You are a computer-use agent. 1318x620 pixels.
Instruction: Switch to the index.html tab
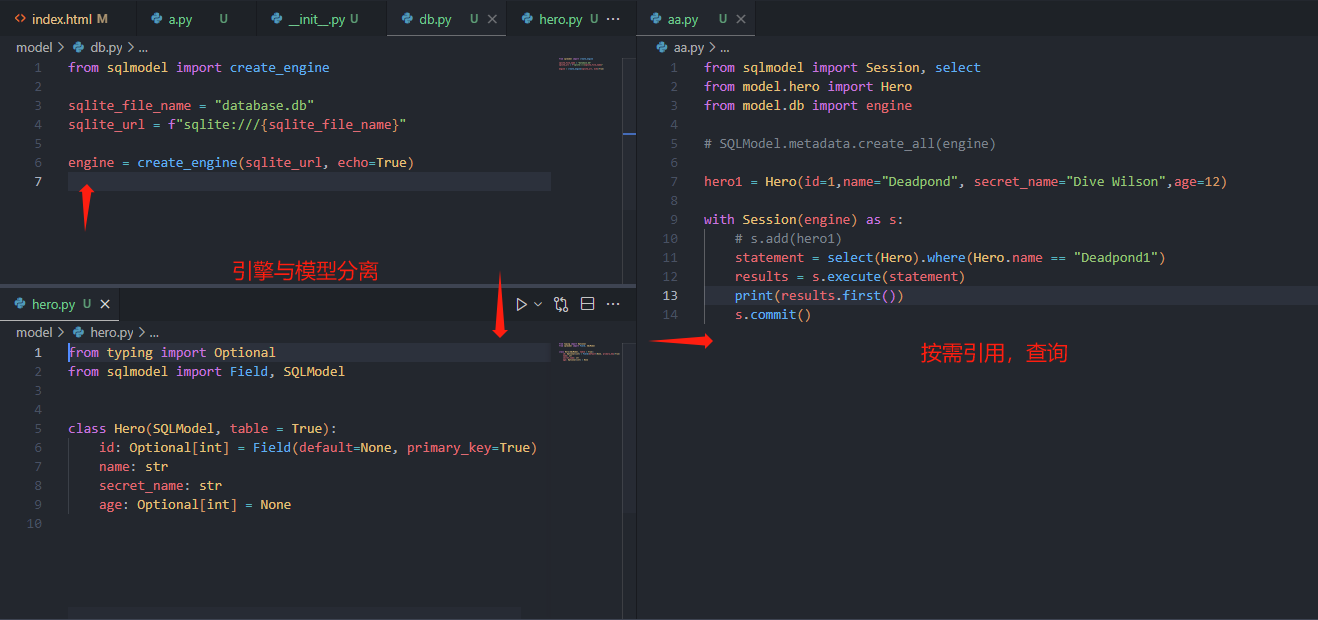click(x=60, y=19)
